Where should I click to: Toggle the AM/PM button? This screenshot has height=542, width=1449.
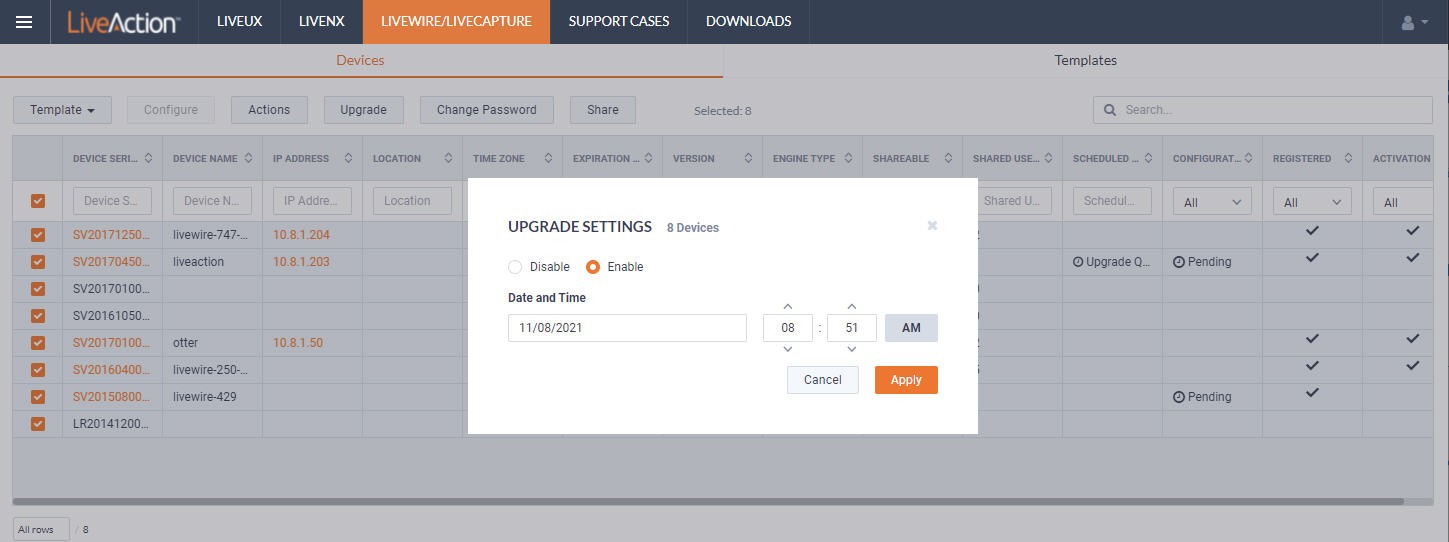pos(911,328)
